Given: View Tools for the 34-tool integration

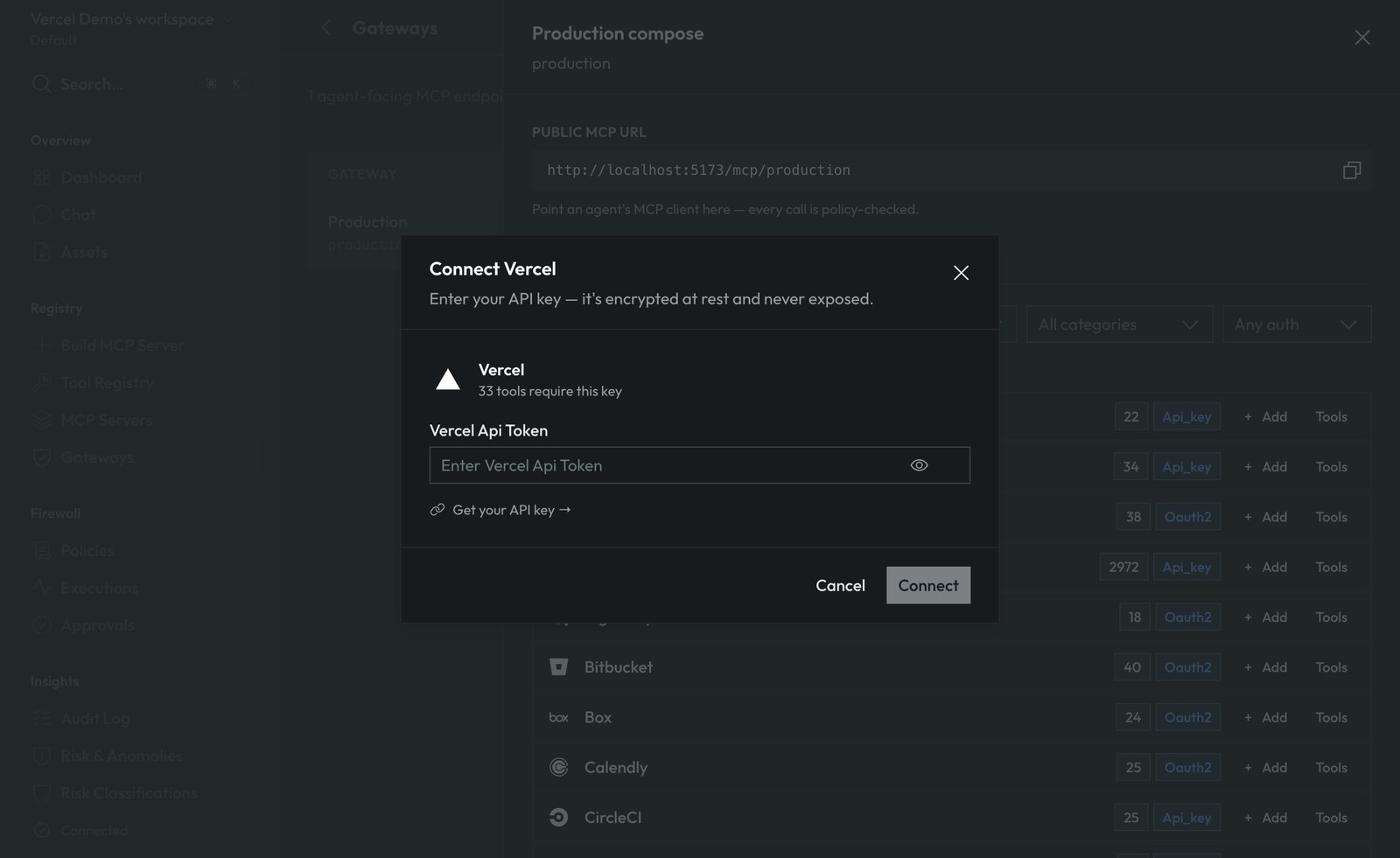Looking at the screenshot, I should click(1331, 467).
